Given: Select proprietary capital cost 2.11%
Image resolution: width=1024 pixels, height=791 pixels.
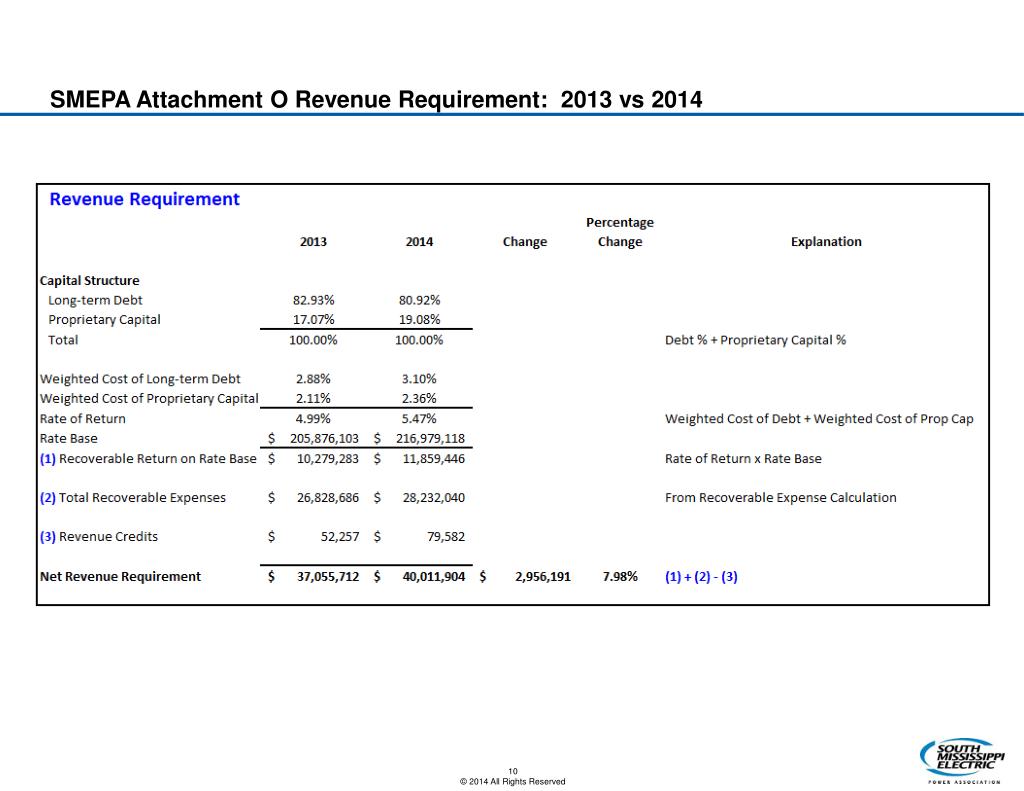Looking at the screenshot, I should click(x=313, y=398).
